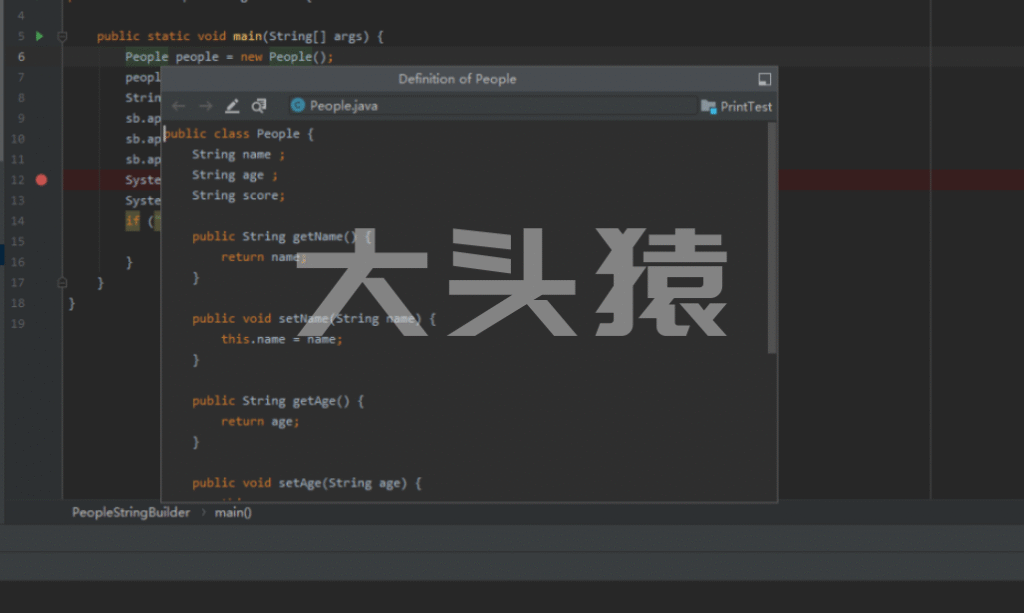Click the Back arrow in the definition popup
This screenshot has width=1024, height=613.
point(179,106)
